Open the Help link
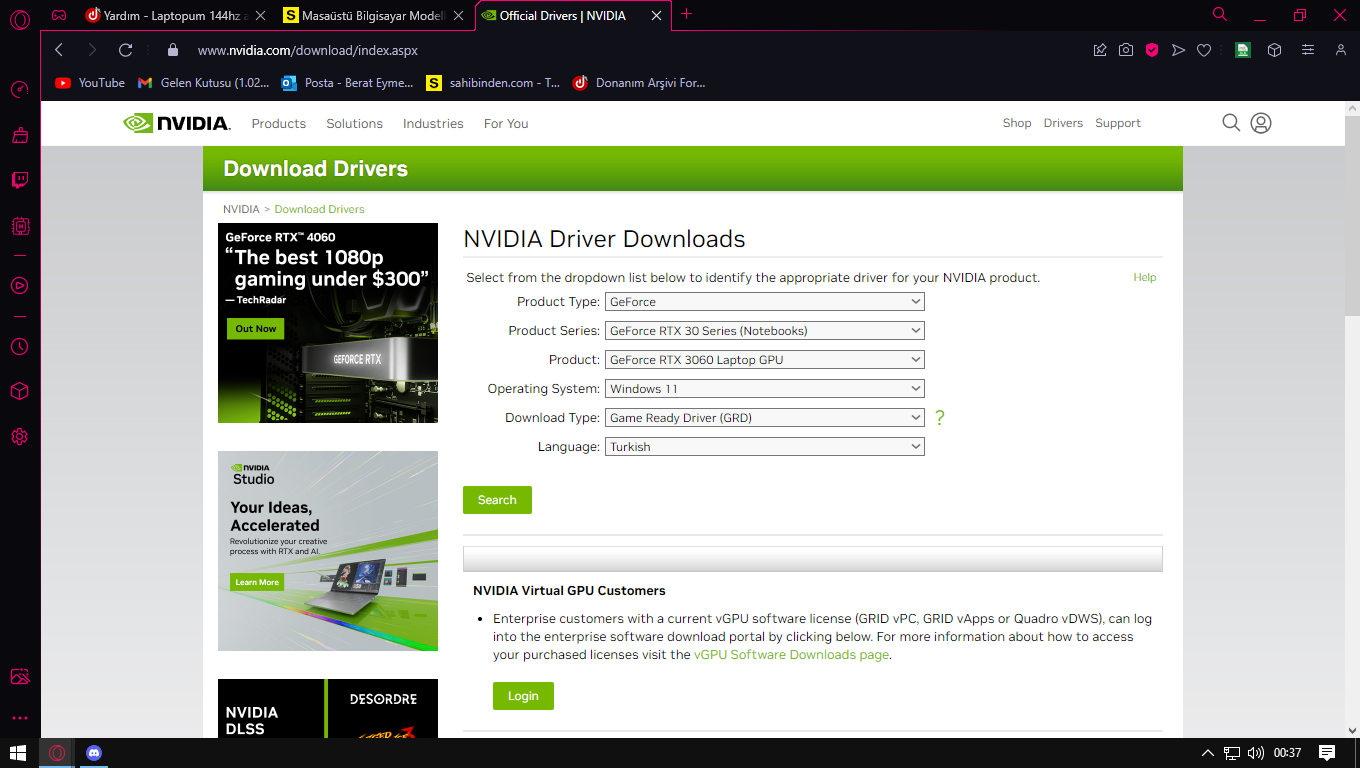This screenshot has width=1360, height=768. click(1145, 277)
